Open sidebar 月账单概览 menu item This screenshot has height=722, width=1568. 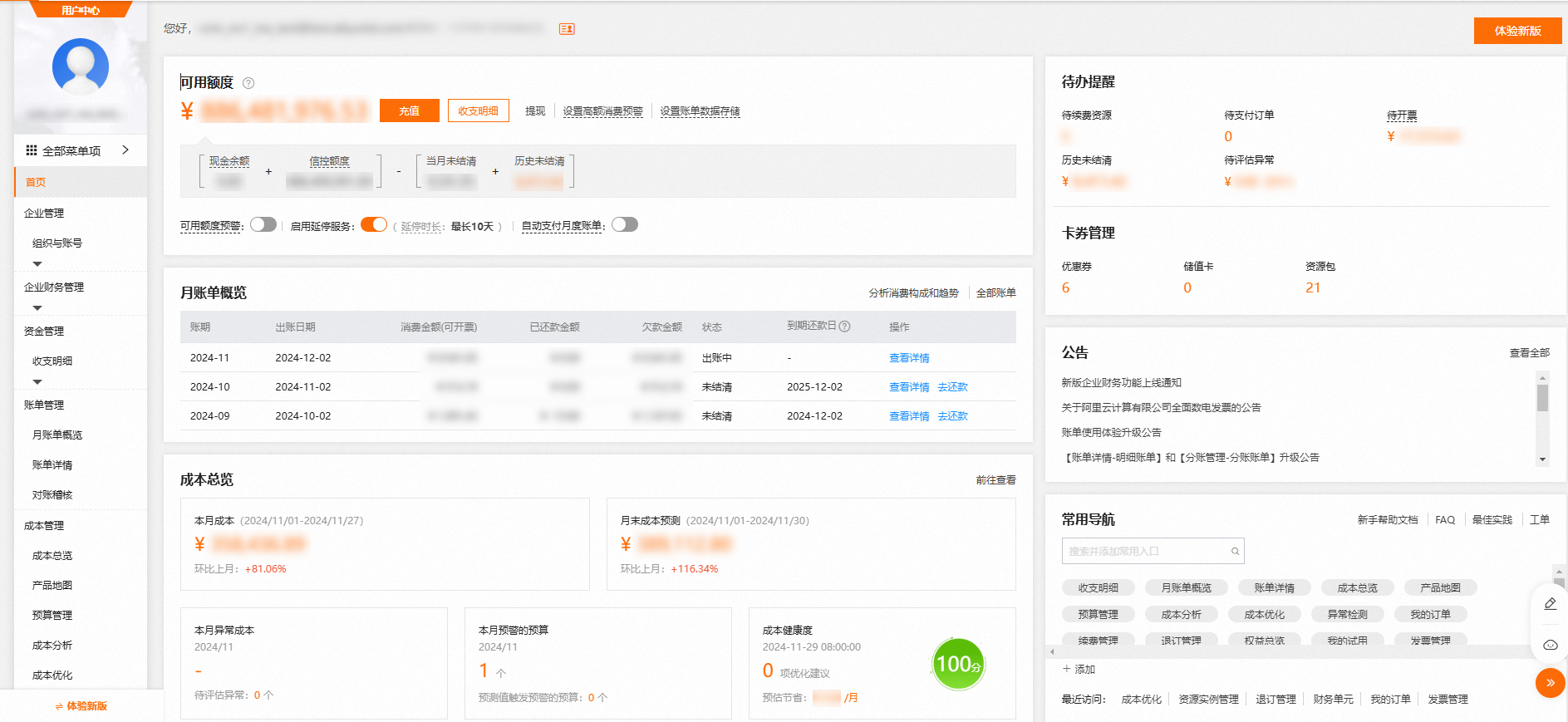57,435
